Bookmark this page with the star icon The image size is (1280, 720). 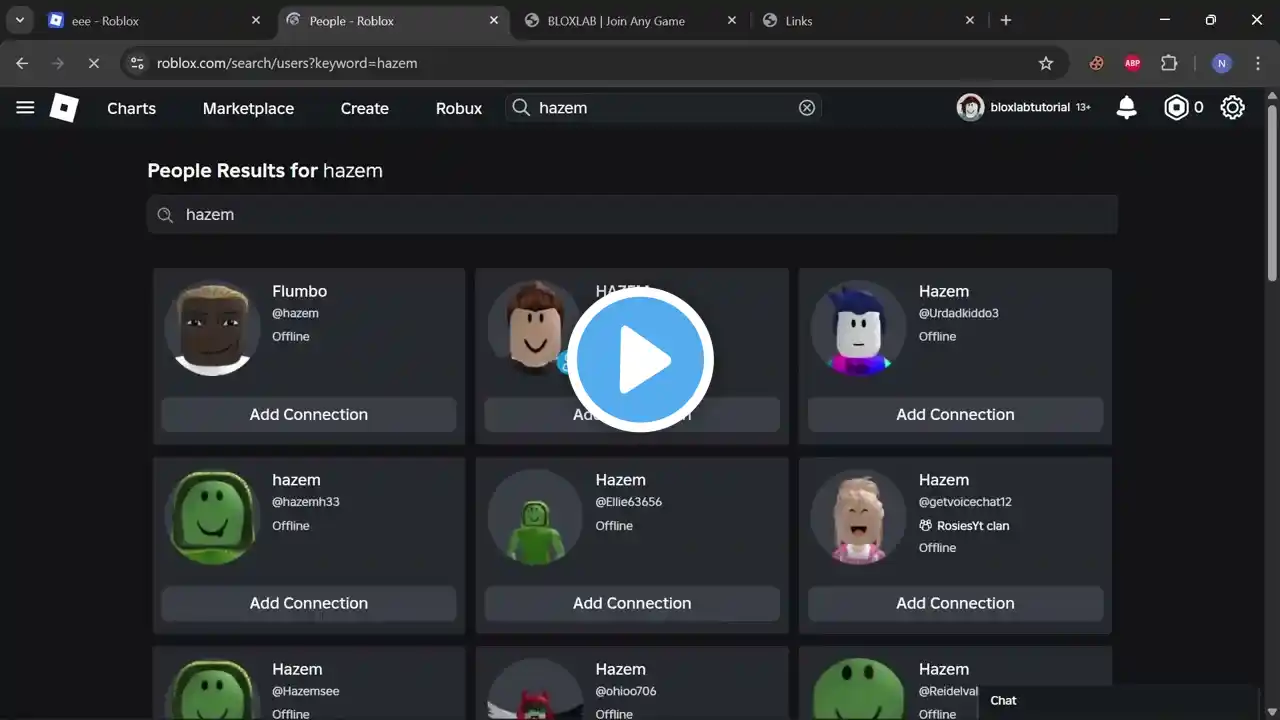1046,63
